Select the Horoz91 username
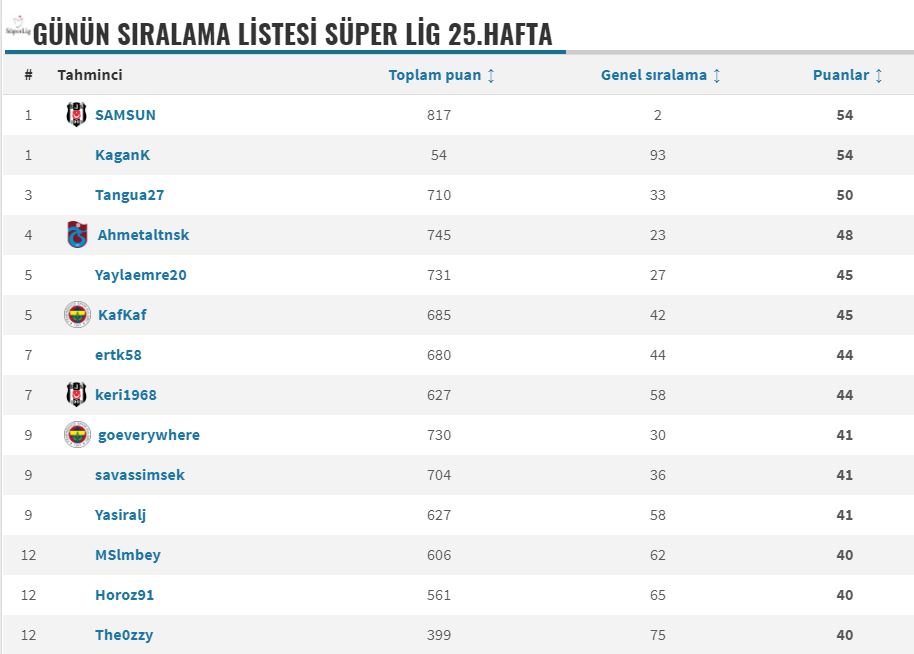Image resolution: width=914 pixels, height=654 pixels. point(124,595)
